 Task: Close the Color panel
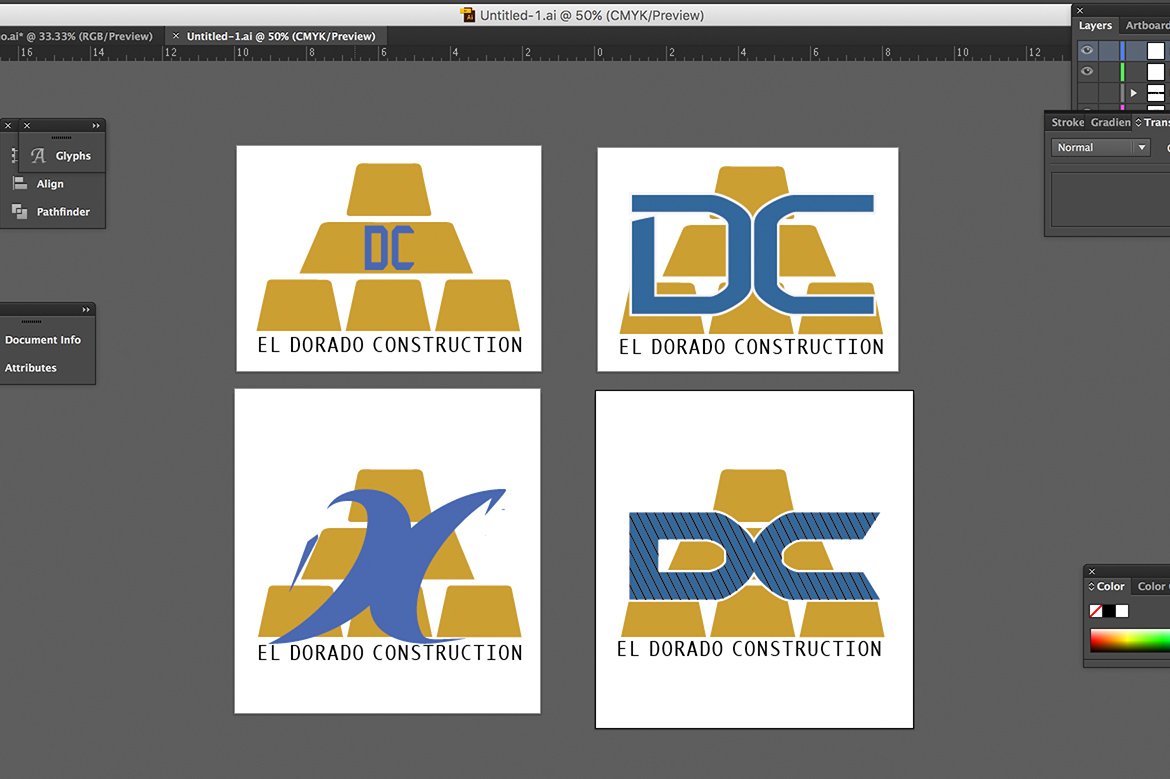(x=1092, y=572)
